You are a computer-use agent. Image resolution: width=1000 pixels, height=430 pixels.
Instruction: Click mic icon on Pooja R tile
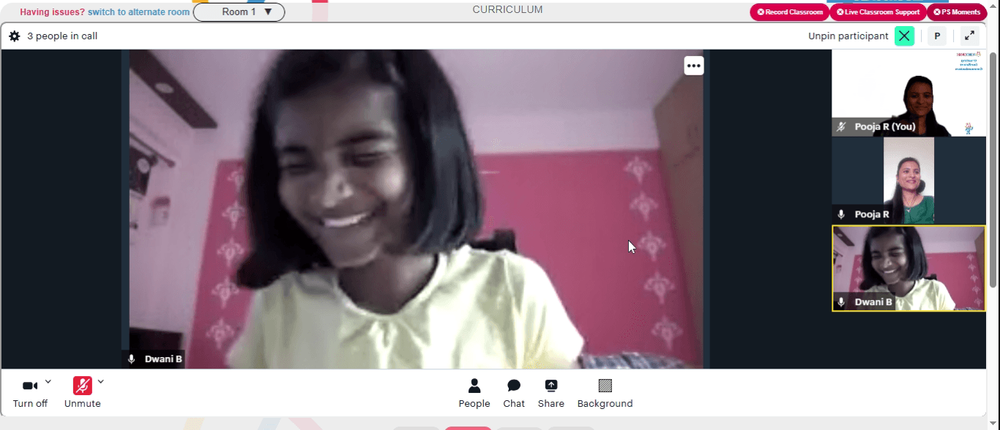pos(842,214)
